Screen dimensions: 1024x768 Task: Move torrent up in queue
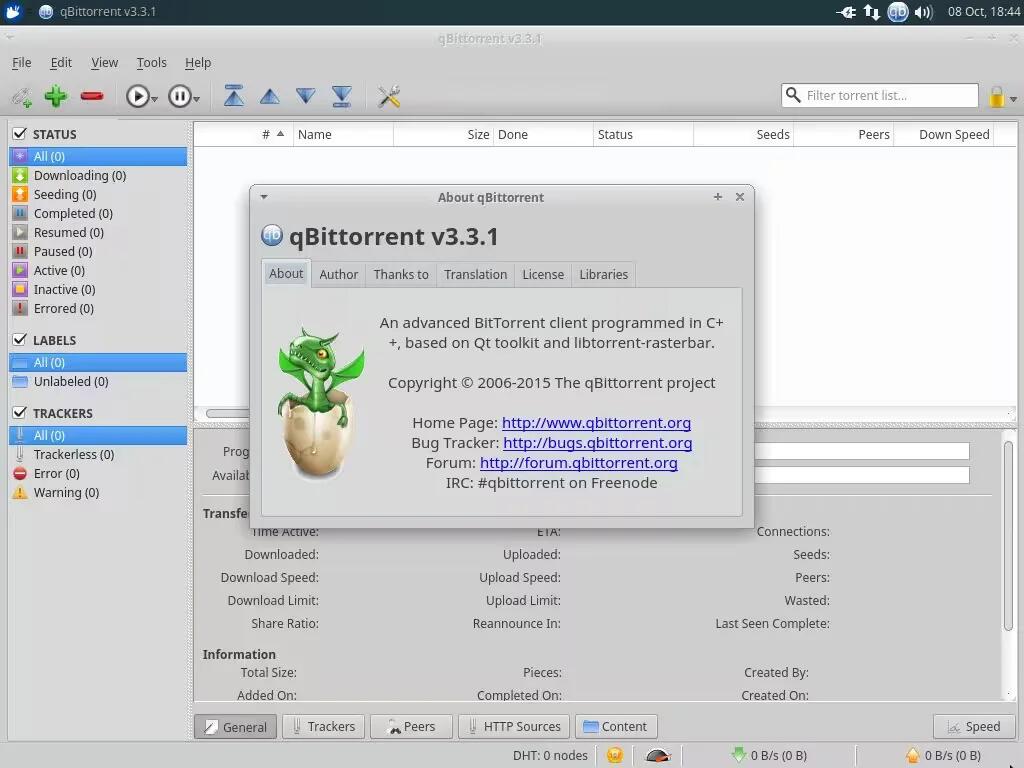pyautogui.click(x=270, y=97)
